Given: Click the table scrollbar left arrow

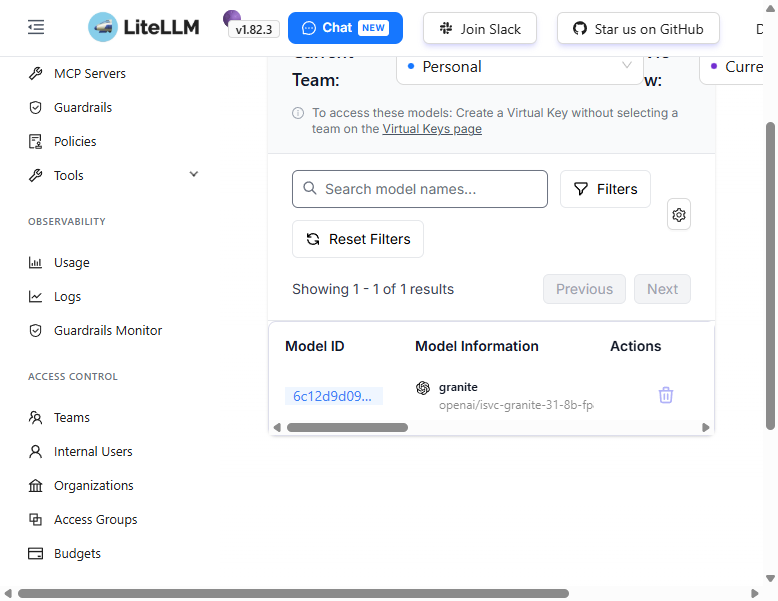Looking at the screenshot, I should coord(277,428).
